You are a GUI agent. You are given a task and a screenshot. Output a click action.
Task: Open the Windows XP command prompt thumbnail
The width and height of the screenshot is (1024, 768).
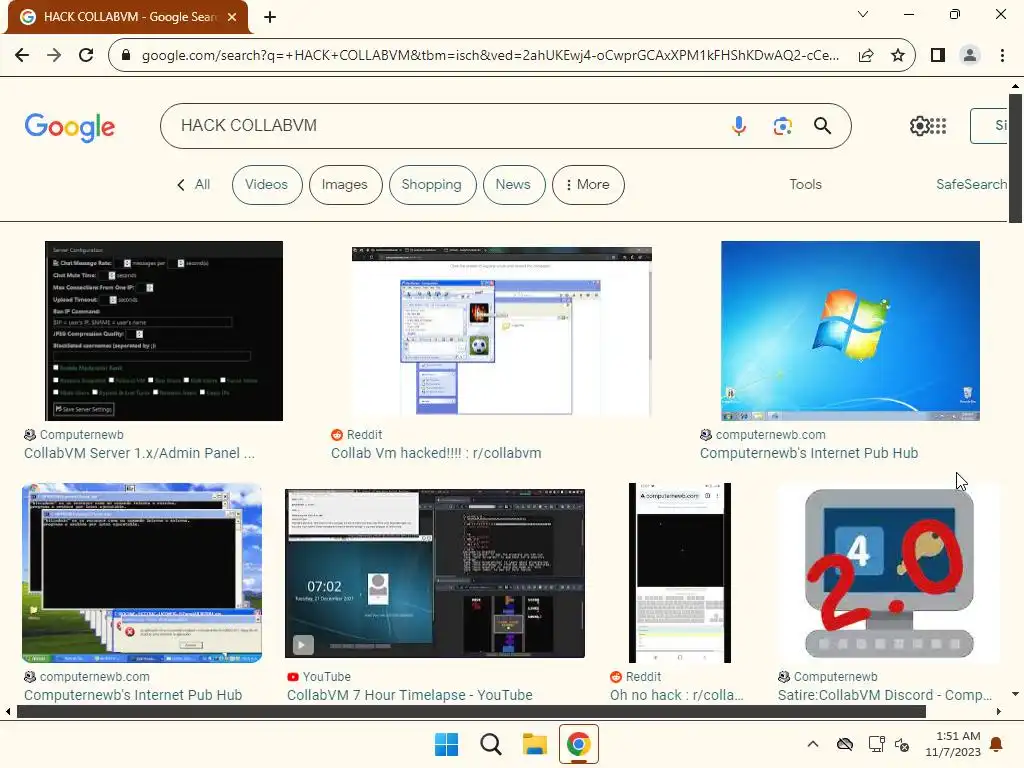[142, 573]
